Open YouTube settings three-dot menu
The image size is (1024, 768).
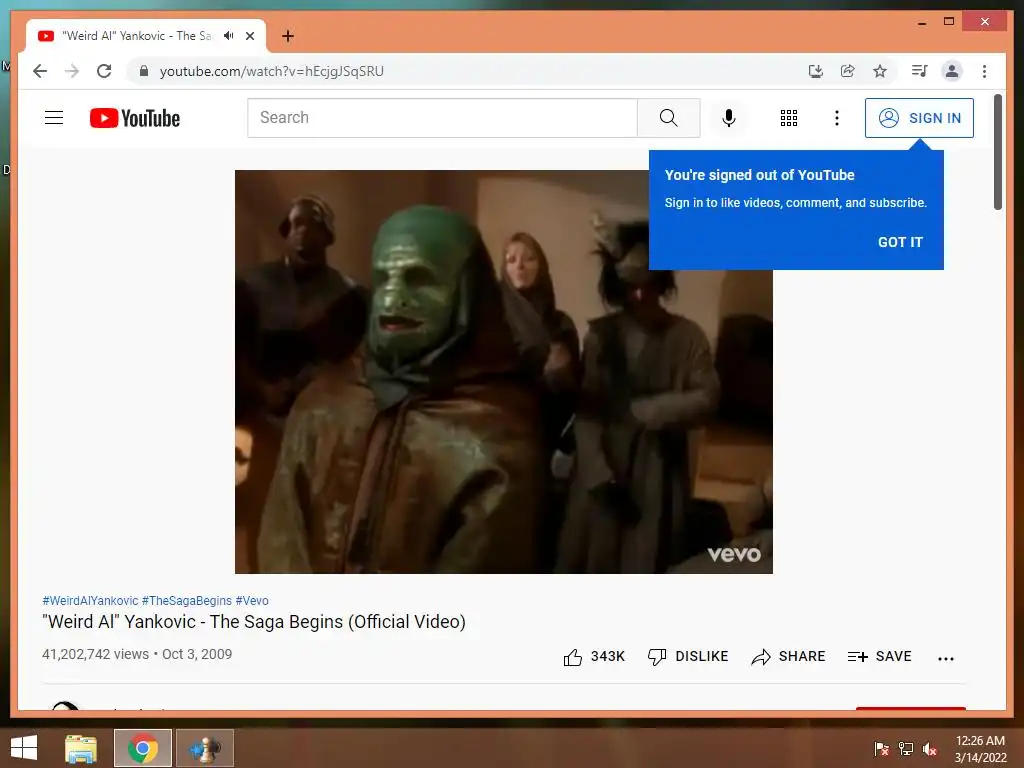tap(837, 118)
